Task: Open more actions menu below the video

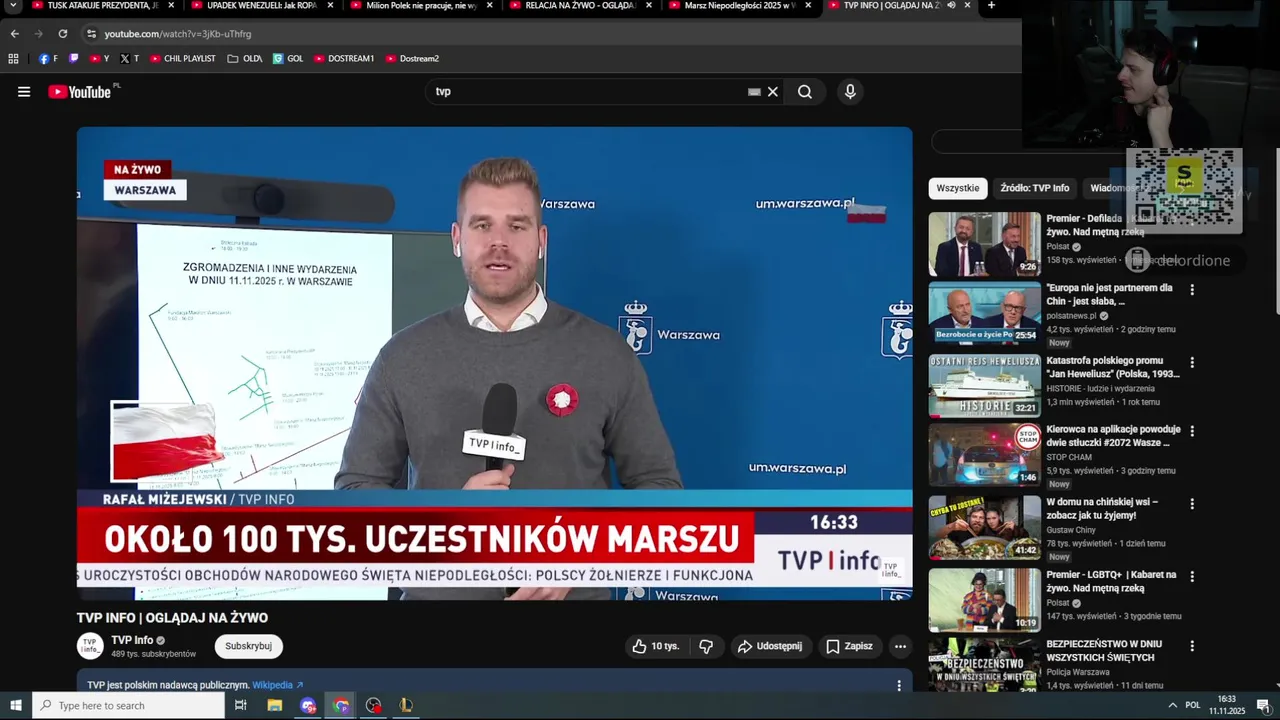Action: [x=900, y=646]
